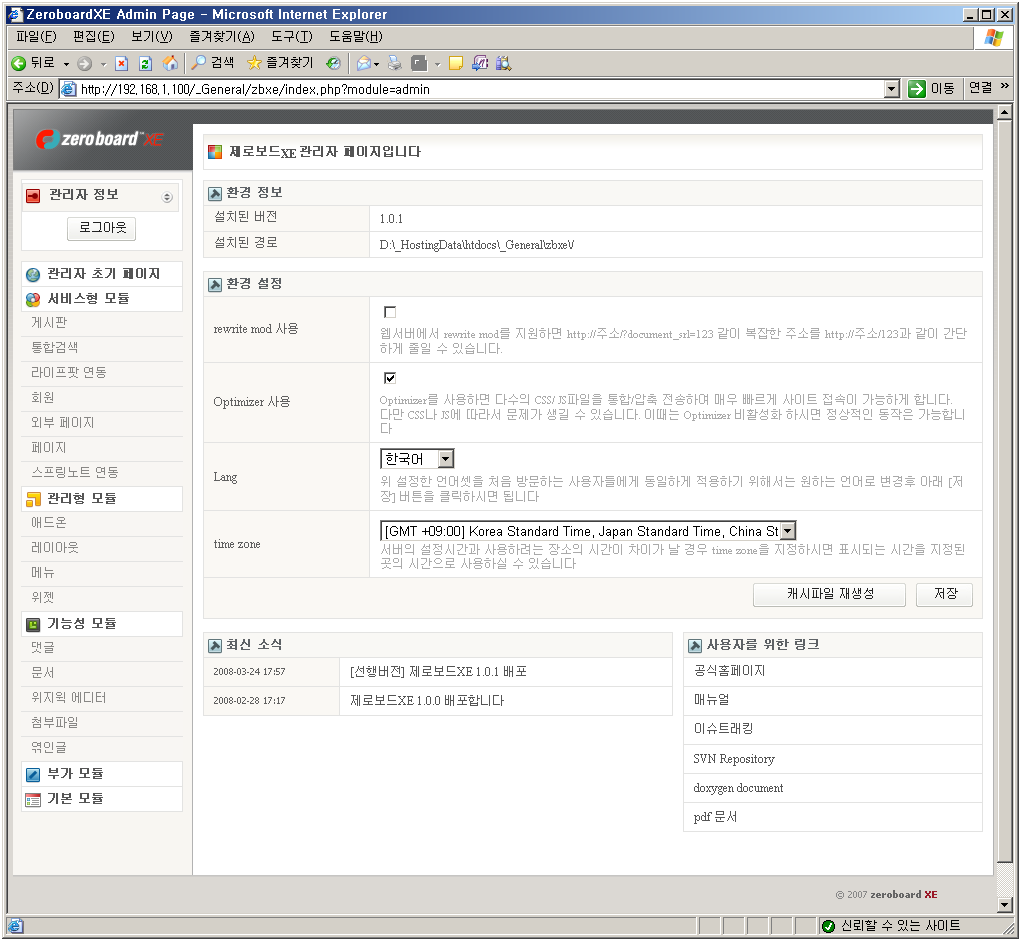Viewport: 1021px width, 941px height.
Task: Click the 캐시파일 재생성 button
Action: tap(829, 595)
